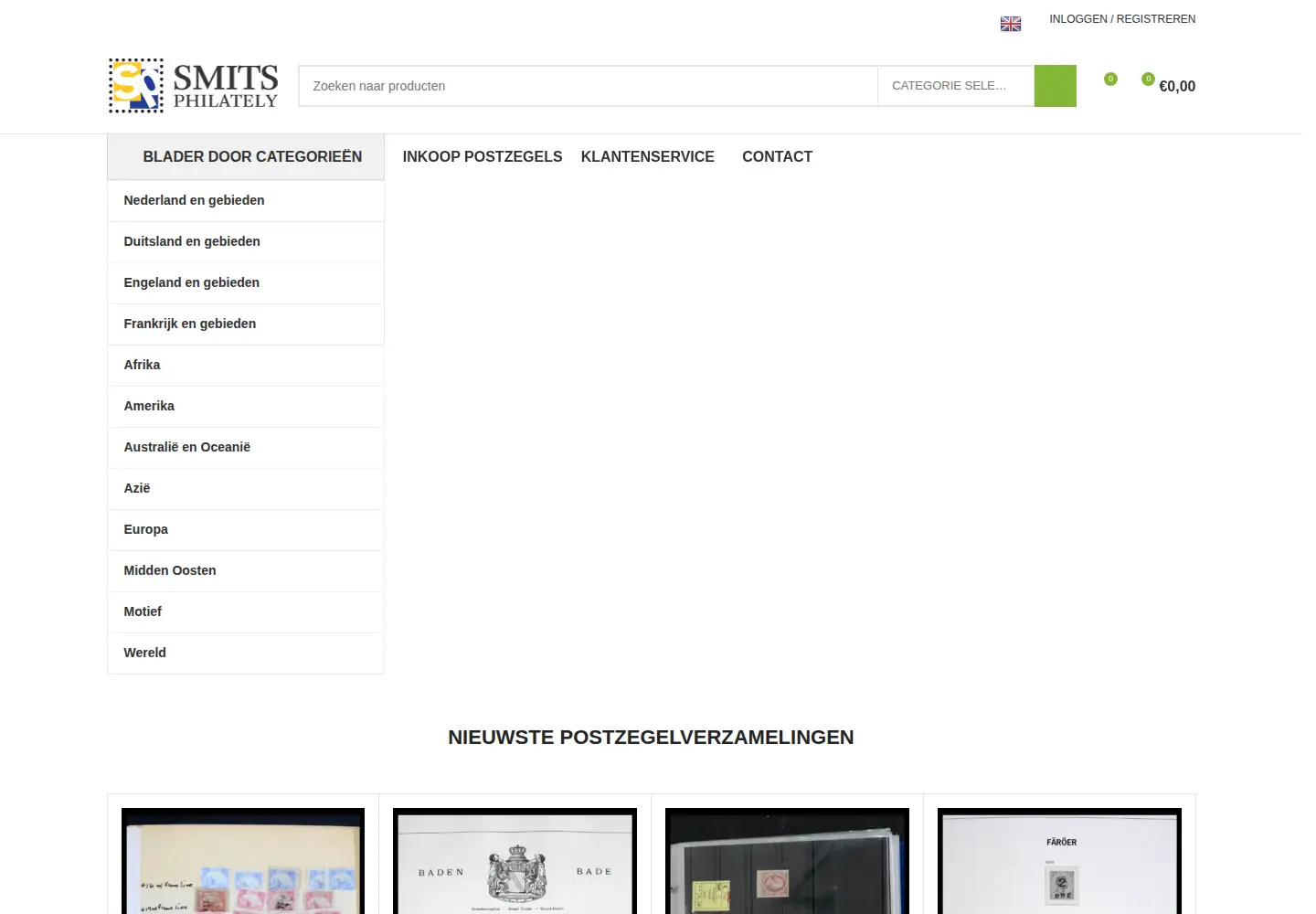The width and height of the screenshot is (1316, 914).
Task: Open the Afrika category
Action: click(246, 365)
